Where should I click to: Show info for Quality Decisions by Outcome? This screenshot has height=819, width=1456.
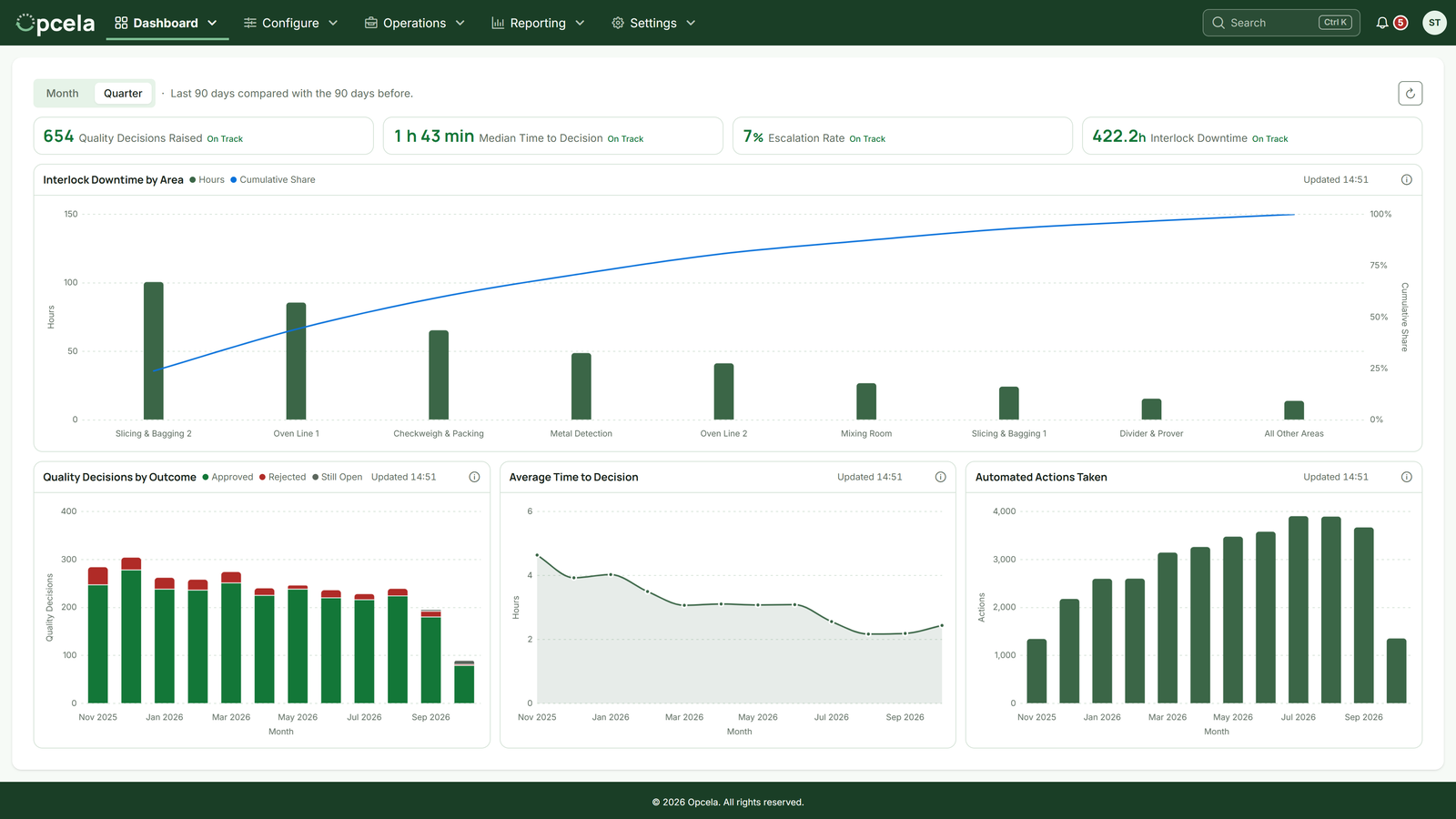474,477
